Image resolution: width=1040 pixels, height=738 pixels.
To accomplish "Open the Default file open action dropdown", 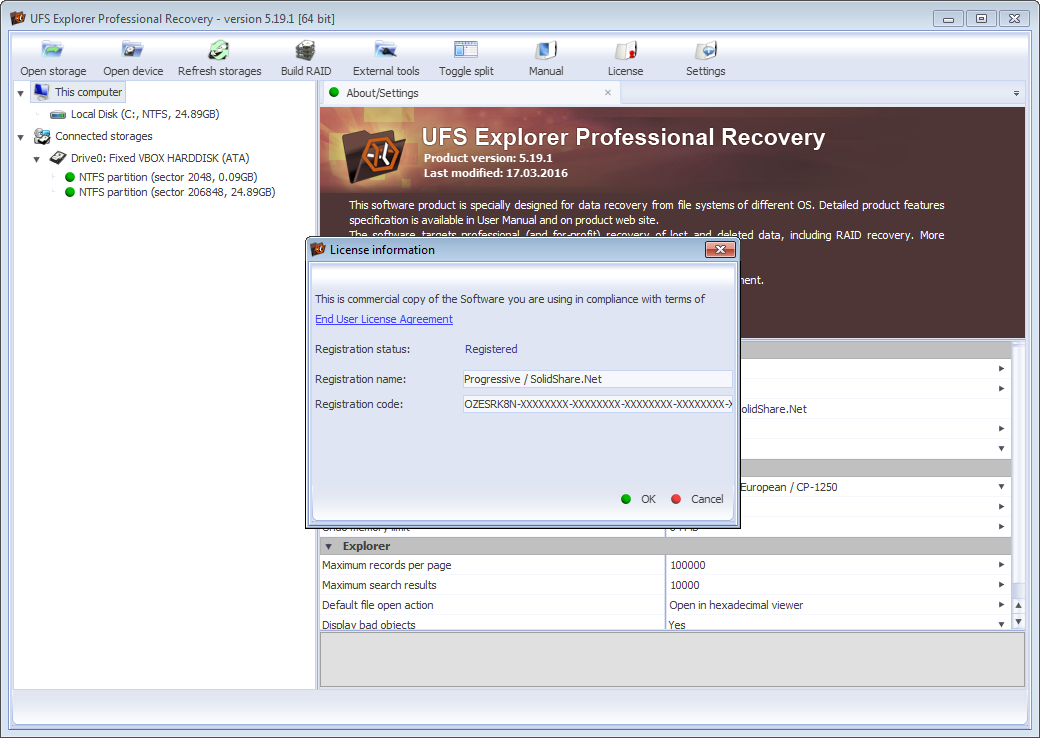I will [1001, 605].
